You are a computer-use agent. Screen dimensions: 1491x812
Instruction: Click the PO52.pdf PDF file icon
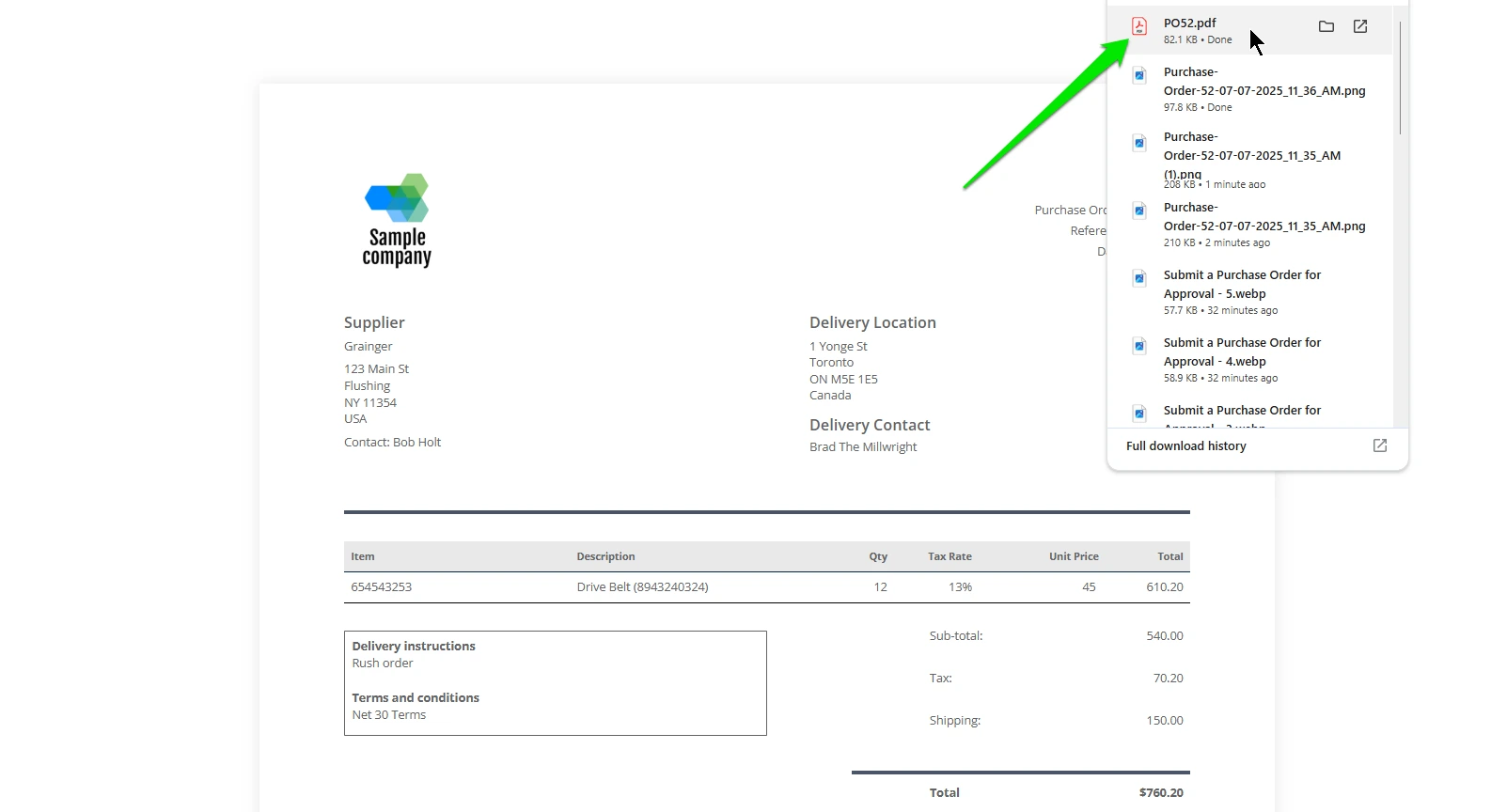tap(1139, 26)
